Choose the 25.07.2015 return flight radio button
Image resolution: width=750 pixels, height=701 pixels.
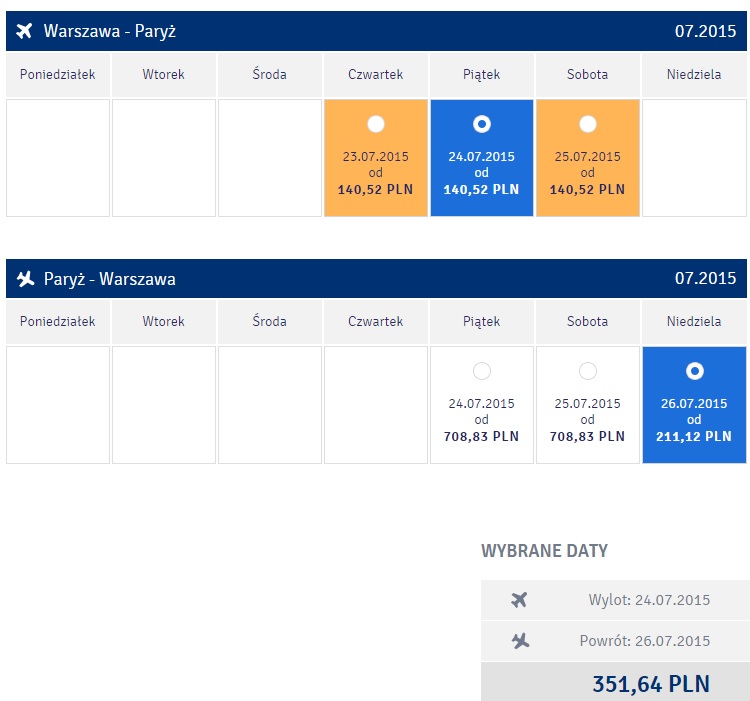click(x=588, y=371)
